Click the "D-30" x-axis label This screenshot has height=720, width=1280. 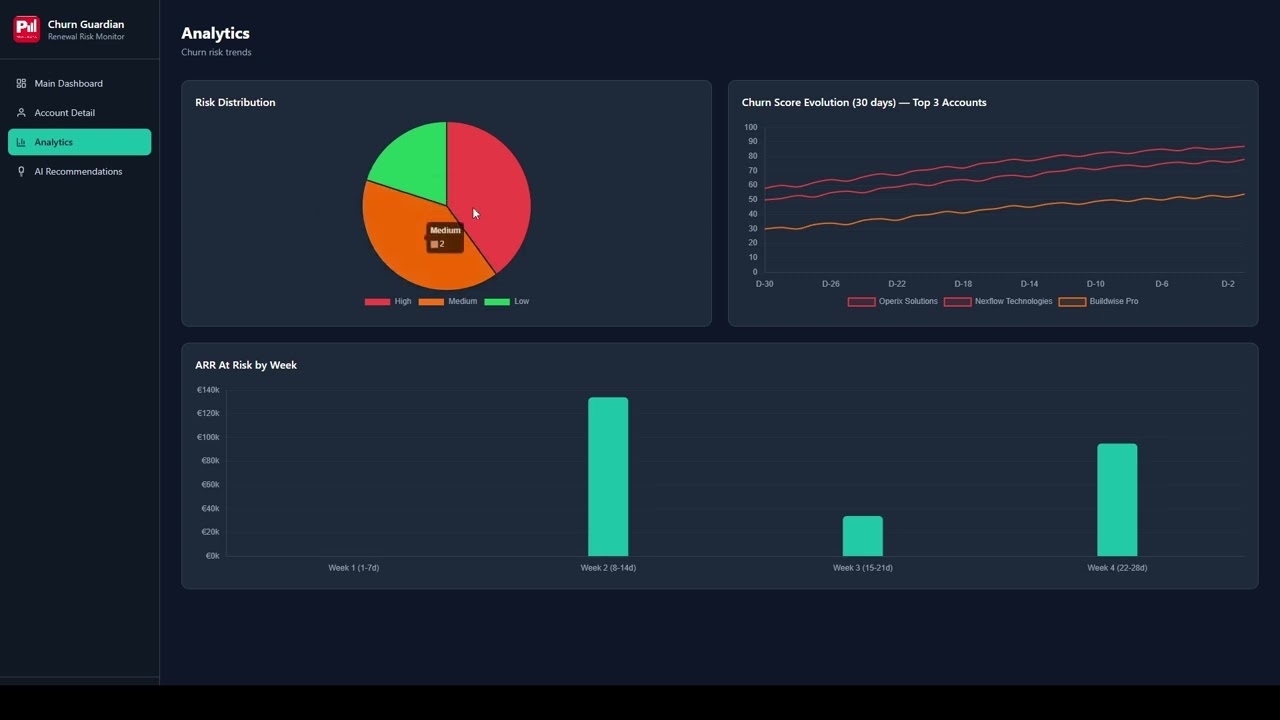764,284
